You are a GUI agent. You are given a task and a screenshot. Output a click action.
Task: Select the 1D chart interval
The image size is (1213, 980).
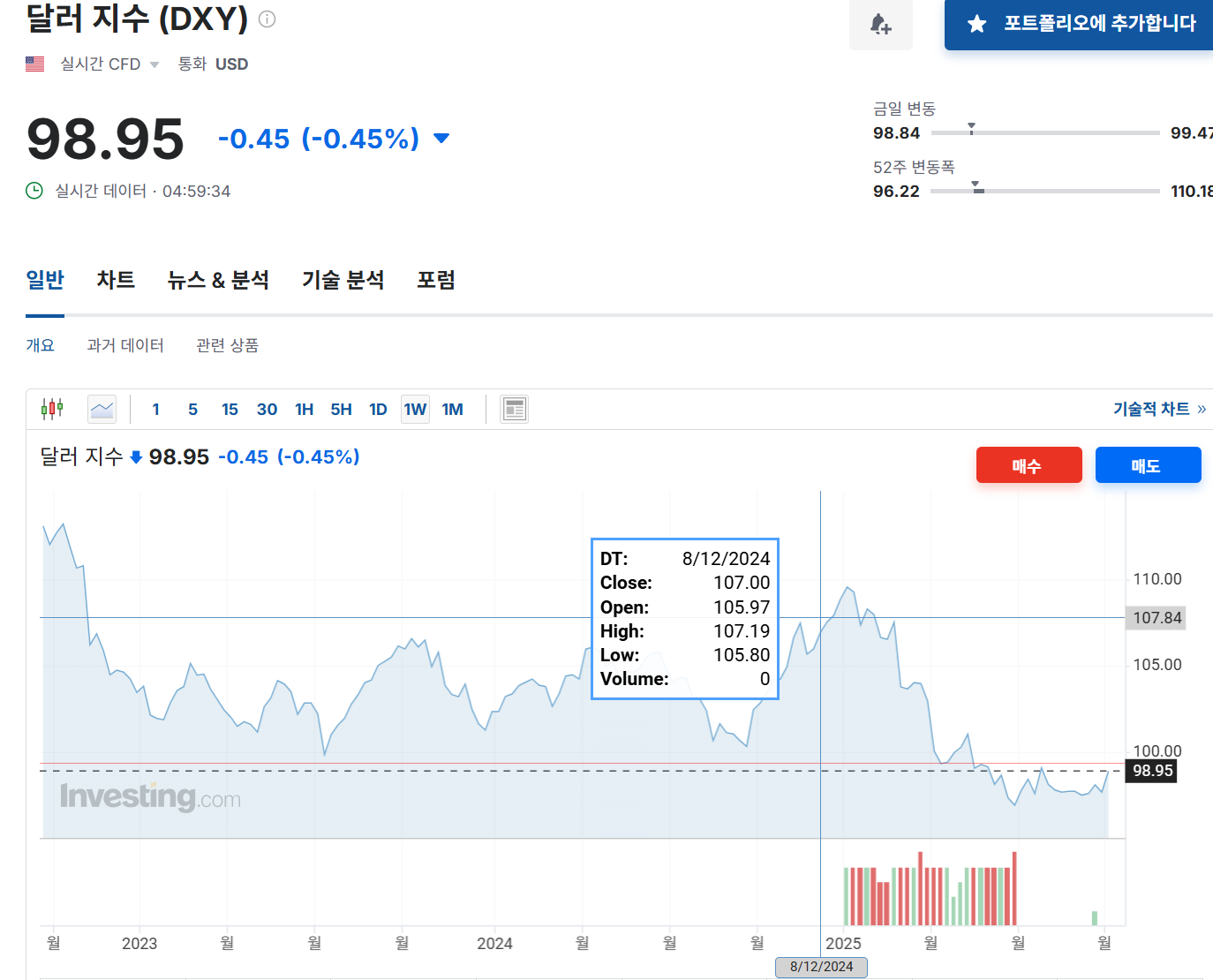pyautogui.click(x=378, y=409)
